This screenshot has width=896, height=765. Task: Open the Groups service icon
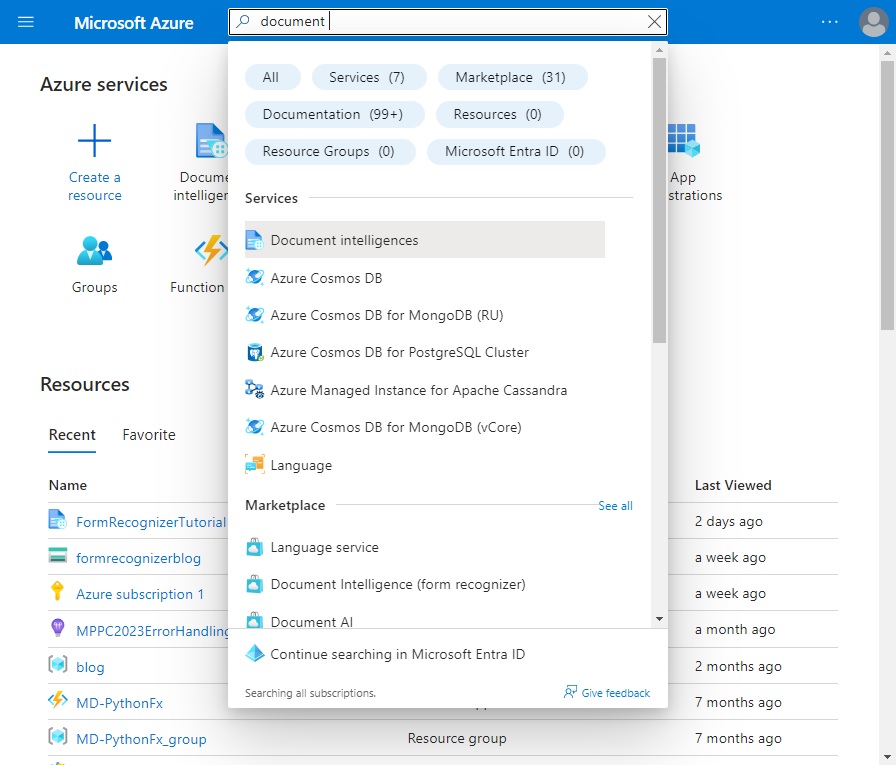(94, 251)
